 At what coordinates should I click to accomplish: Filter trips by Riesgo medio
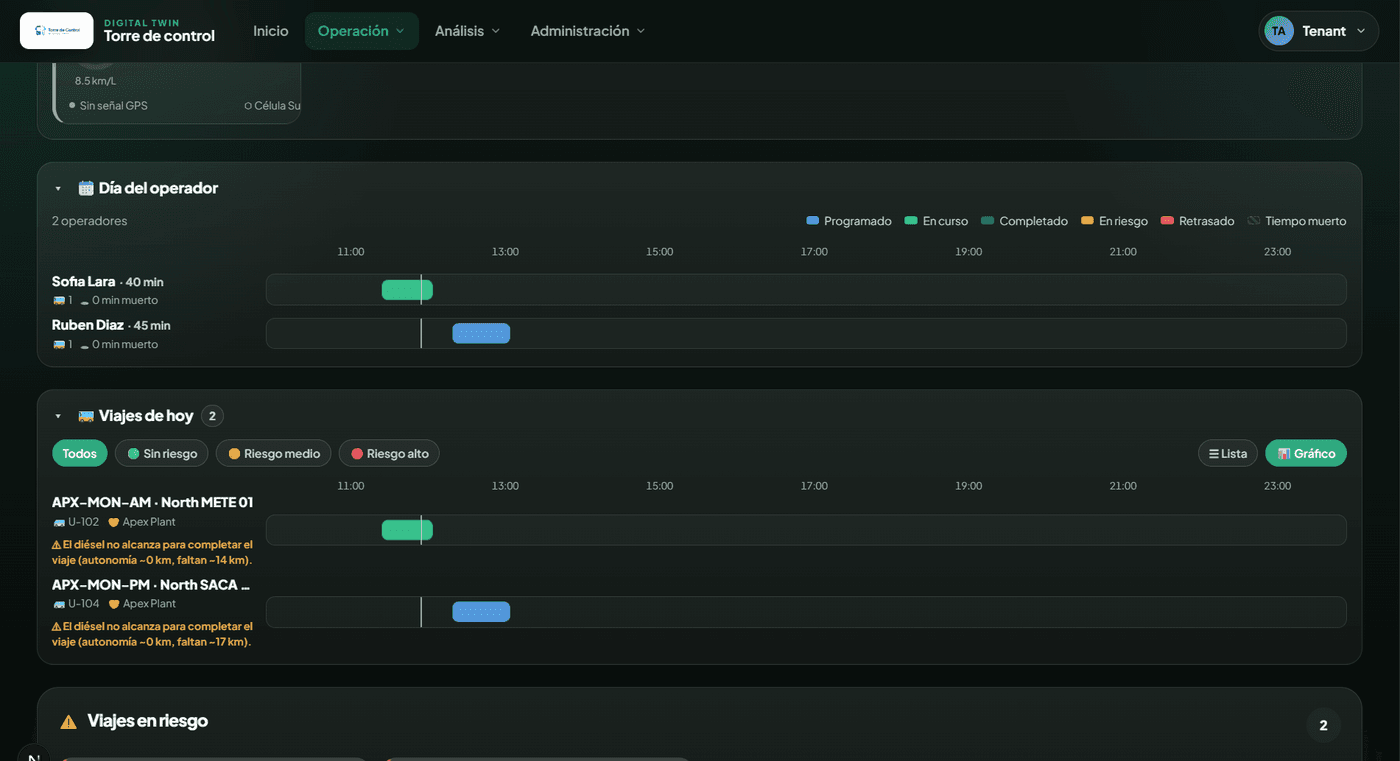pos(274,454)
